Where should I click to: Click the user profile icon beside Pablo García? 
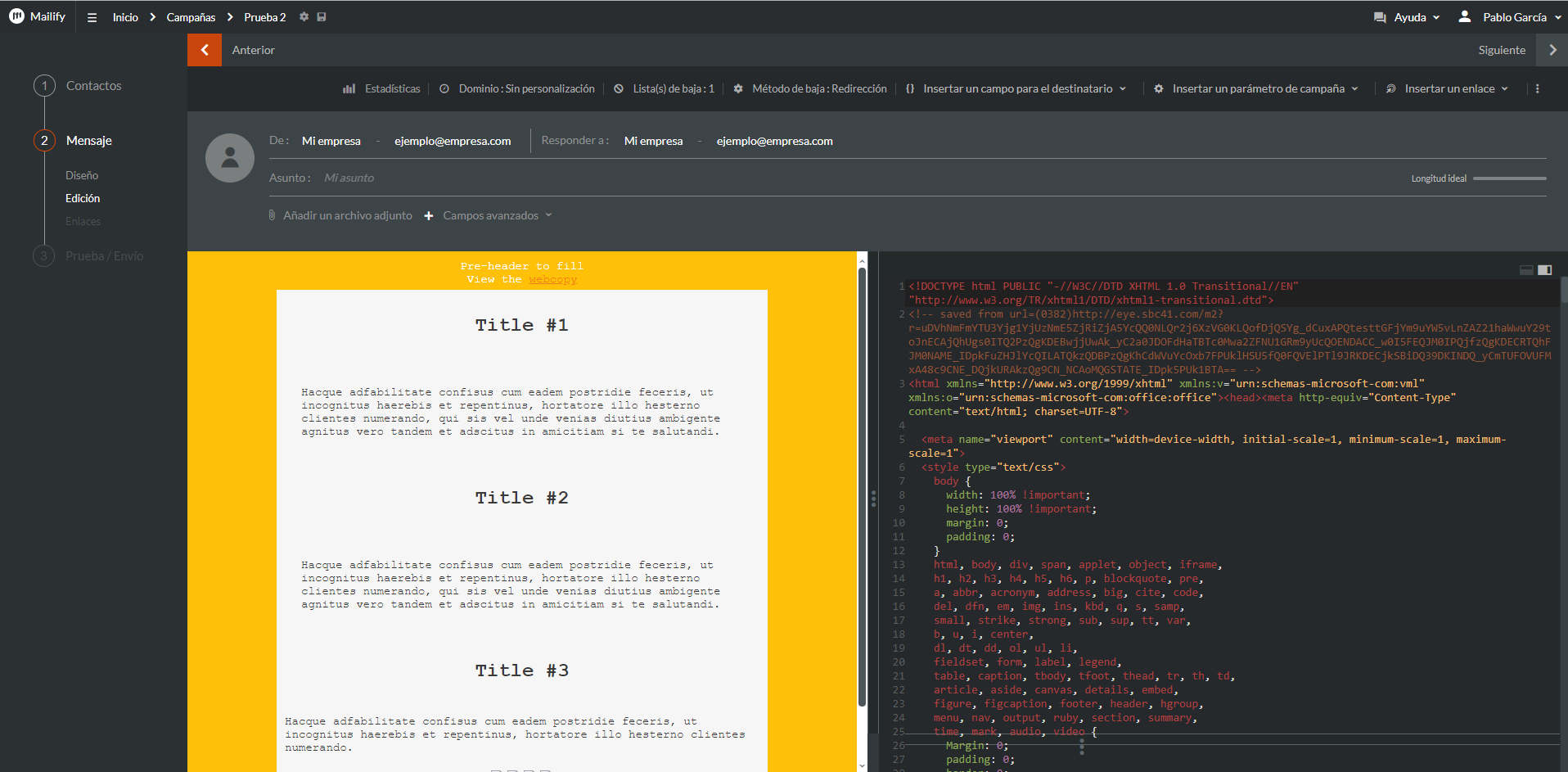(x=1465, y=16)
